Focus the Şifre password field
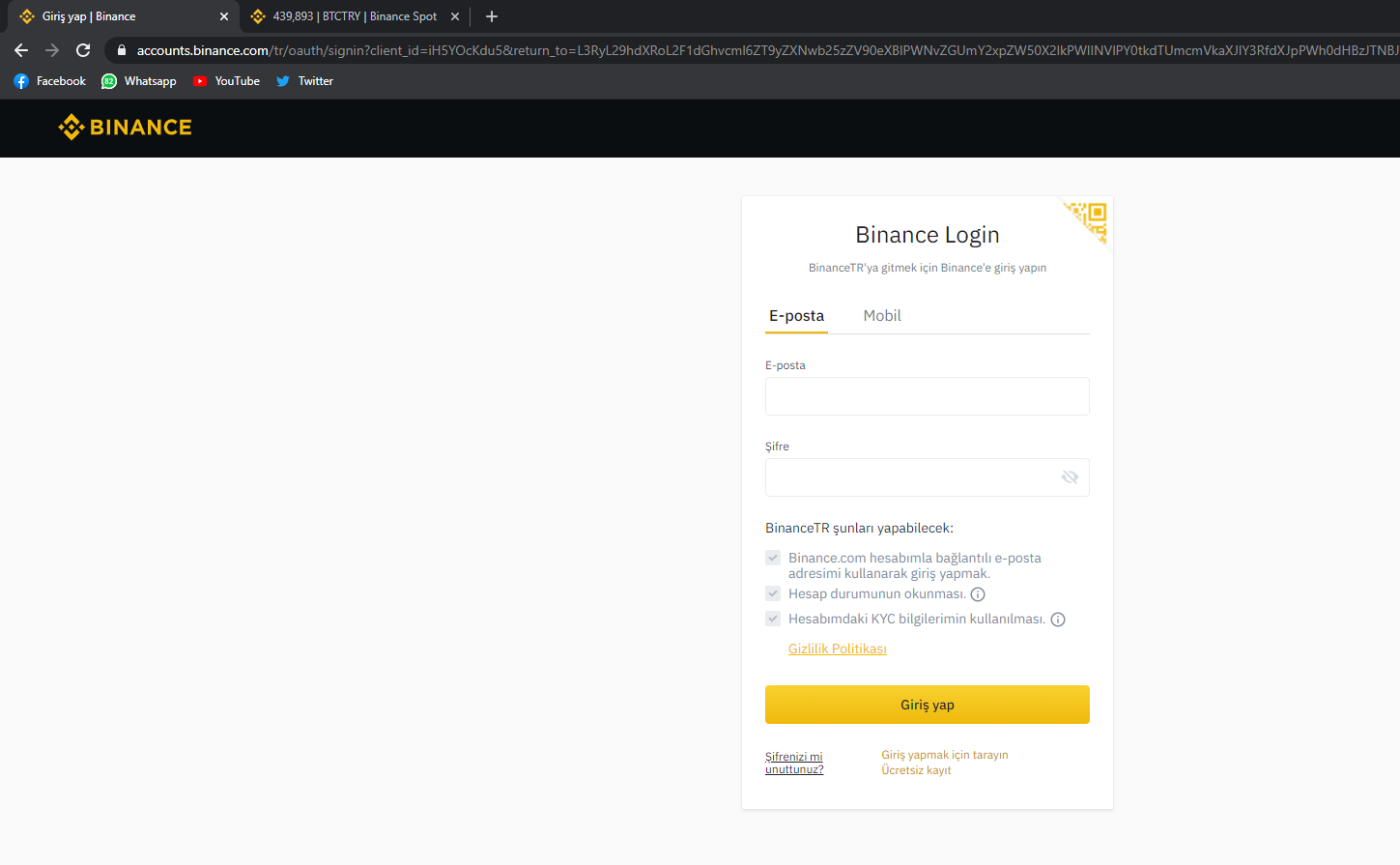The height and width of the screenshot is (865, 1400). click(928, 477)
